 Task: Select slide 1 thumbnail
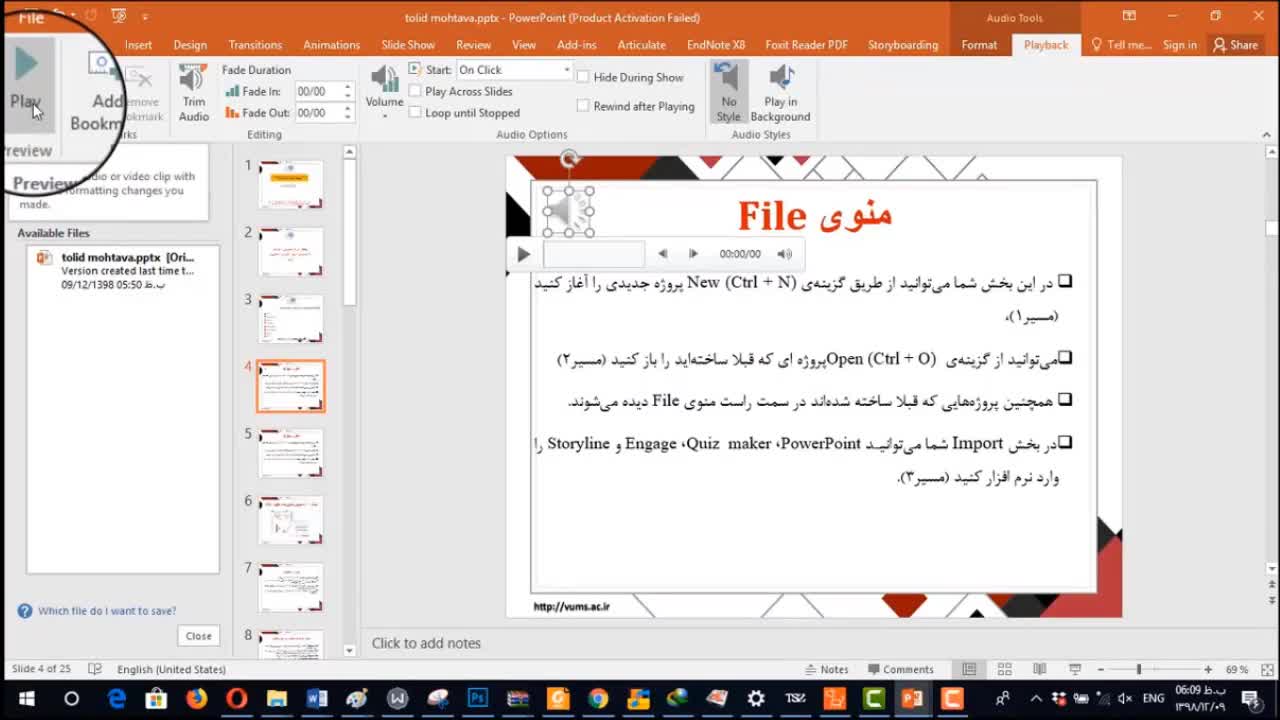pyautogui.click(x=291, y=184)
